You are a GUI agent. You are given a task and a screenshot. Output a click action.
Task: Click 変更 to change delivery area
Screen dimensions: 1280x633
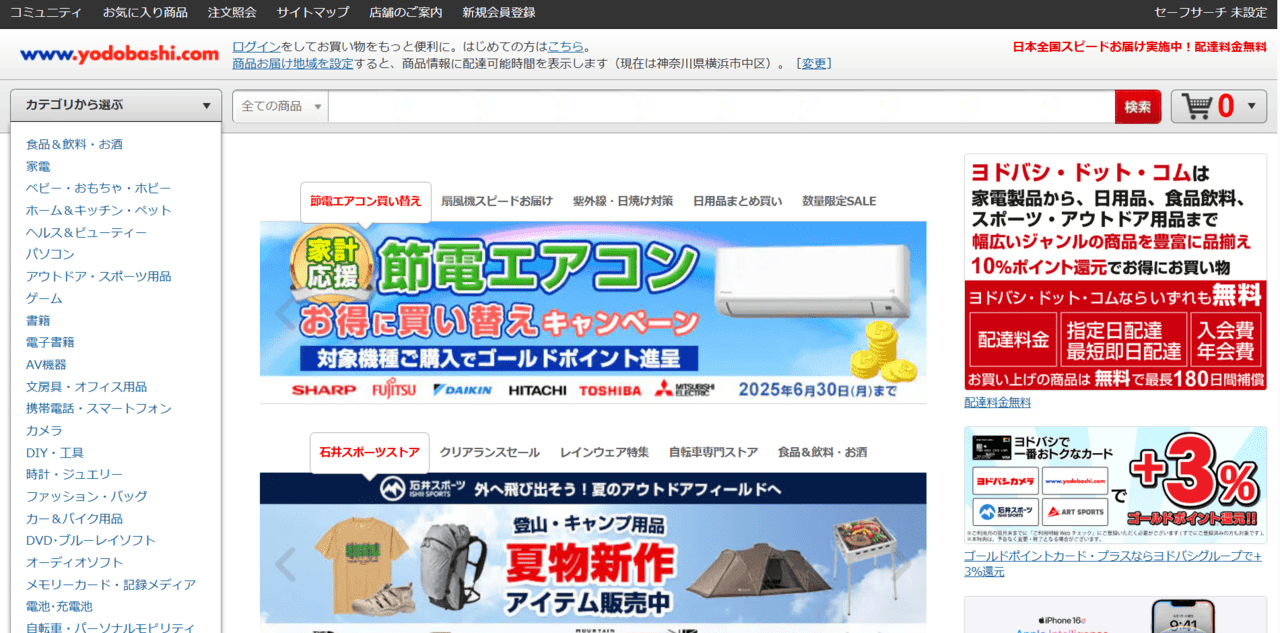pyautogui.click(x=814, y=63)
